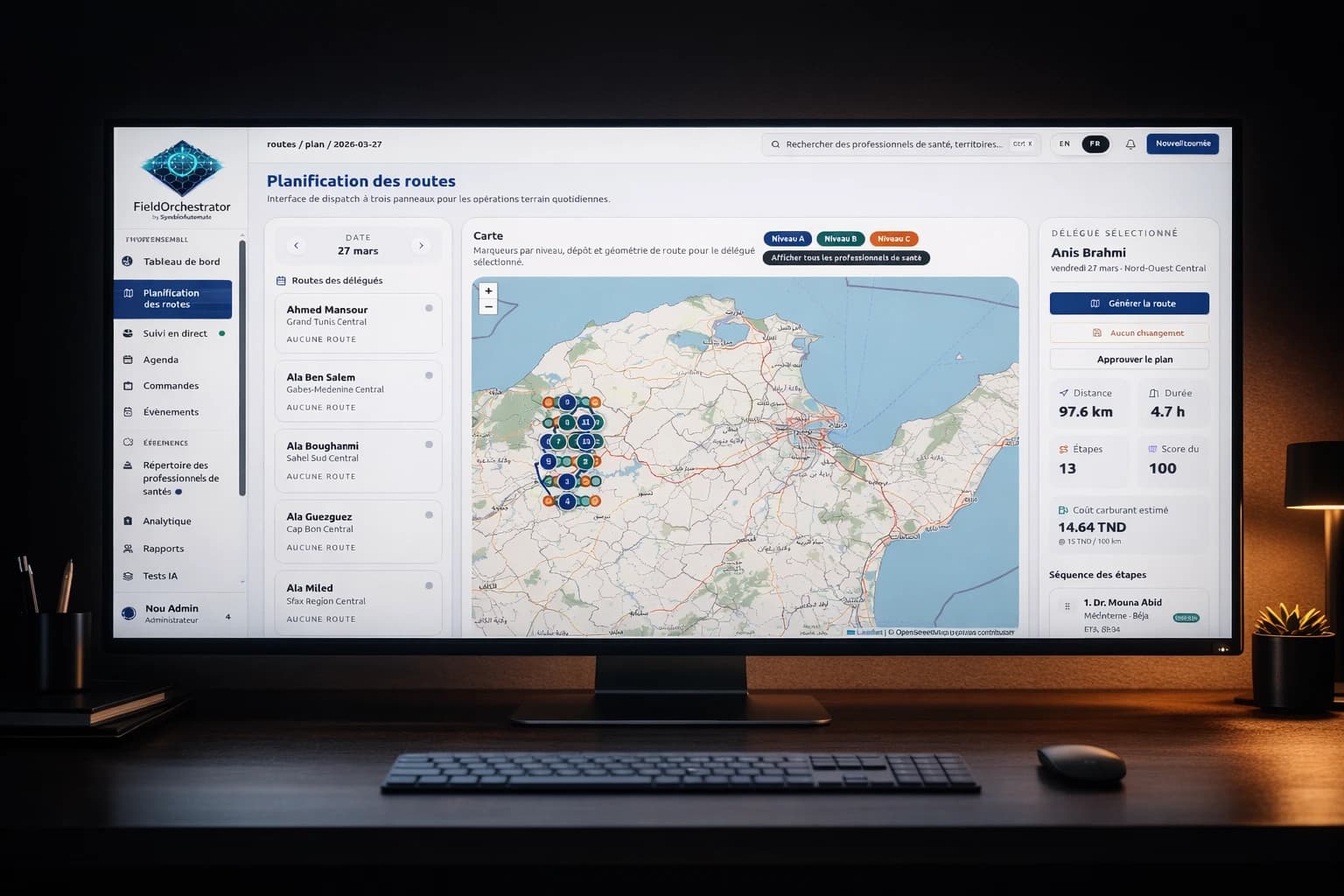Viewport: 1344px width, 896px height.
Task: Go to previous date with left chevron
Action: coord(297,245)
